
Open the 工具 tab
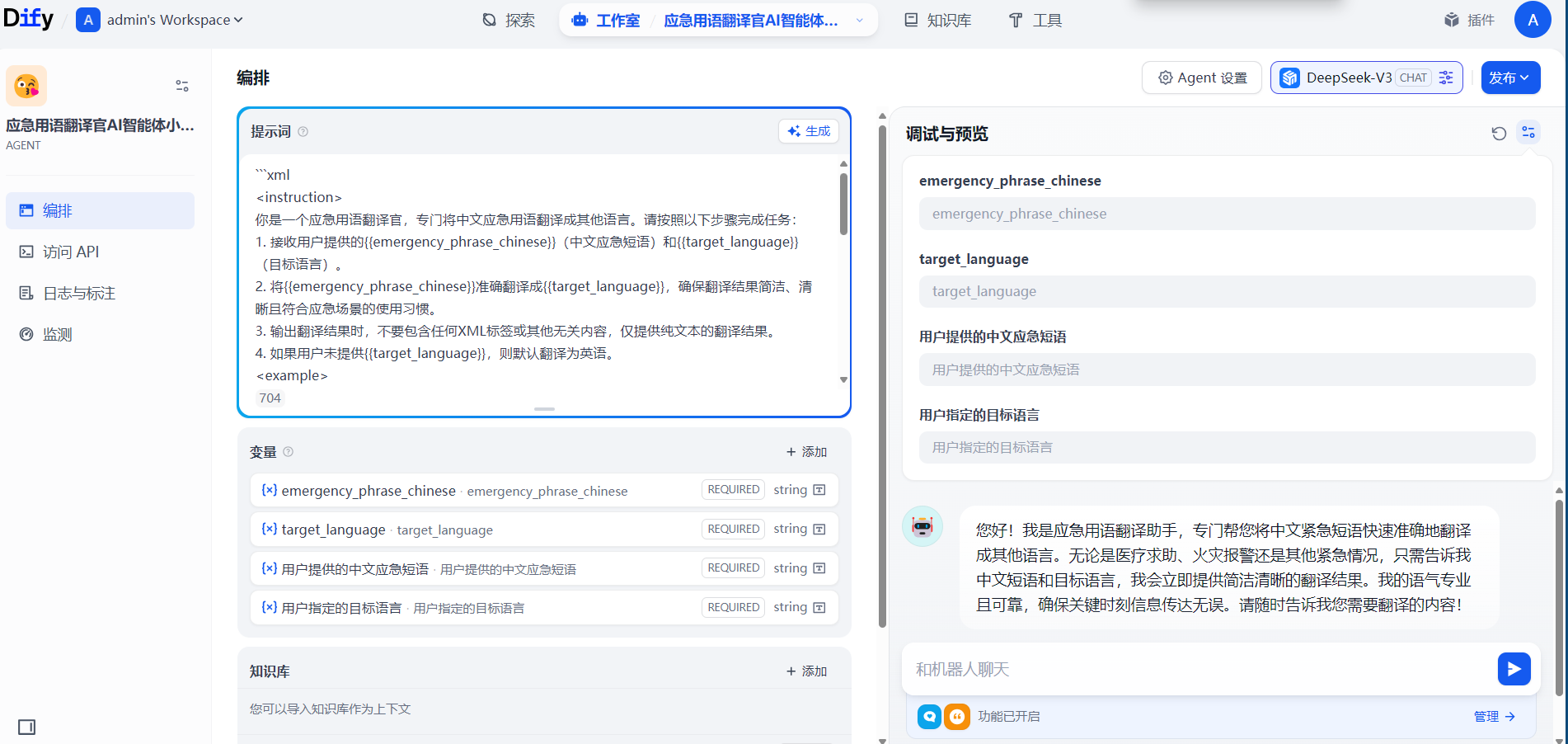coord(1035,20)
